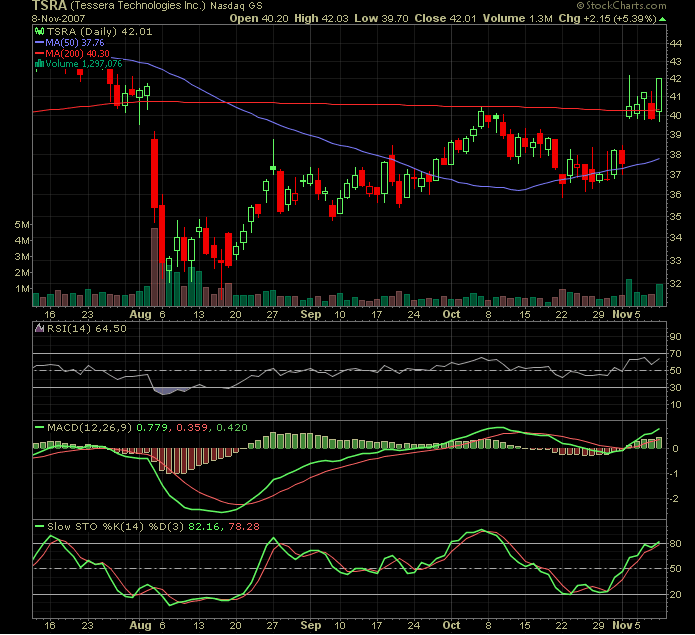The image size is (695, 635).
Task: Click the 'TSRA (Daily) 42.01' legend label
Action: pyautogui.click(x=99, y=31)
